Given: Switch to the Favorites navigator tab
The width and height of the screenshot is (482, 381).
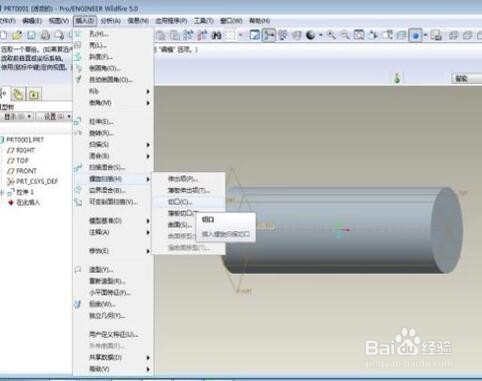Looking at the screenshot, I should 33,95.
